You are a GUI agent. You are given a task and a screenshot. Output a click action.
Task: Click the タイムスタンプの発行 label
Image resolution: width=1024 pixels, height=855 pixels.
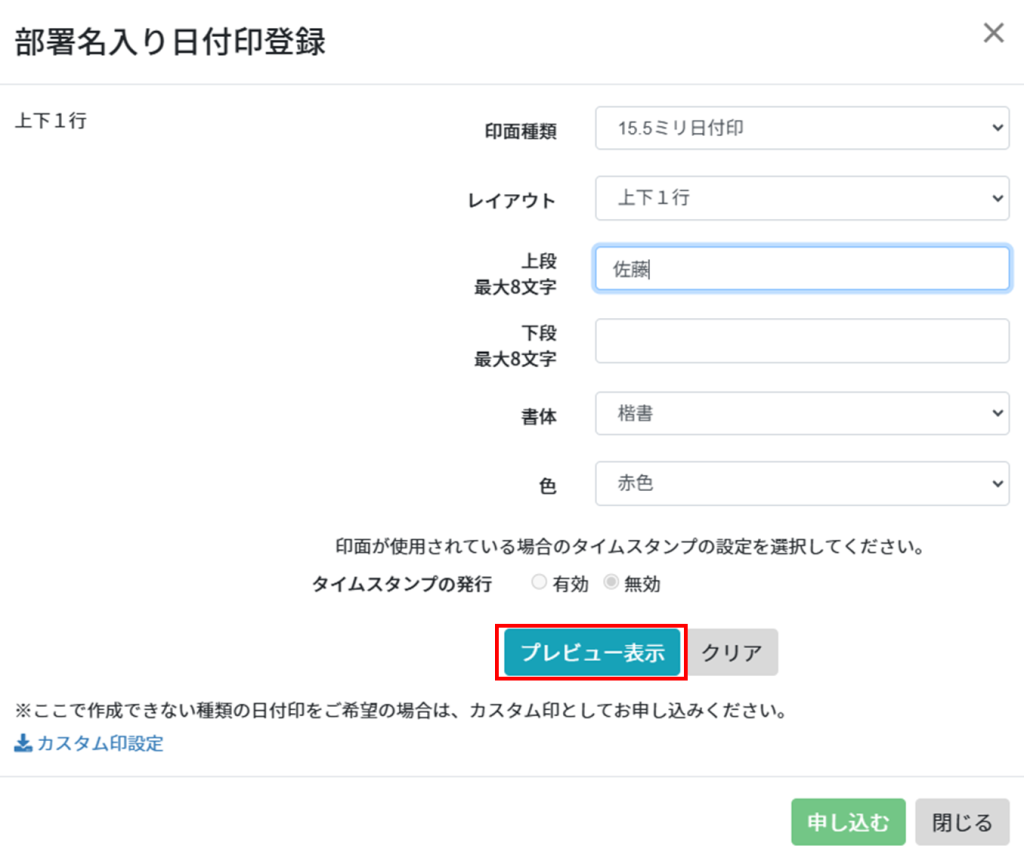(402, 585)
